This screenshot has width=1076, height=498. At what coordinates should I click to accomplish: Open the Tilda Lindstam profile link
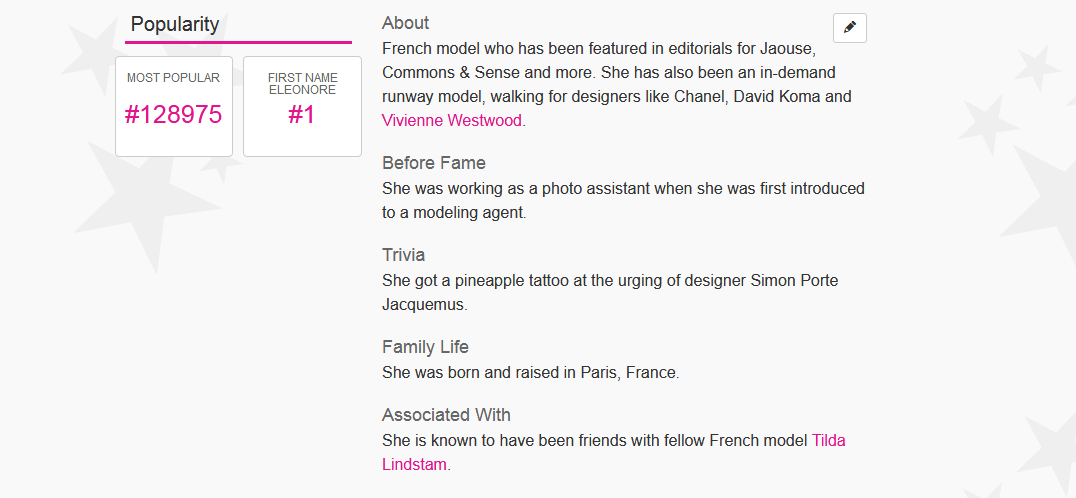pos(613,452)
